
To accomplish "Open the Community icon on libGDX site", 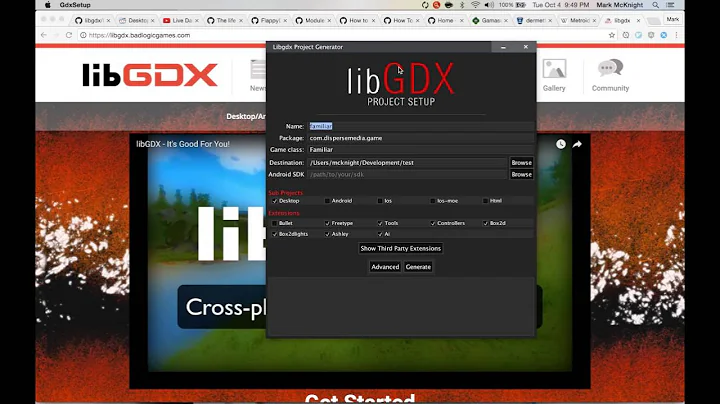I will click(x=610, y=75).
